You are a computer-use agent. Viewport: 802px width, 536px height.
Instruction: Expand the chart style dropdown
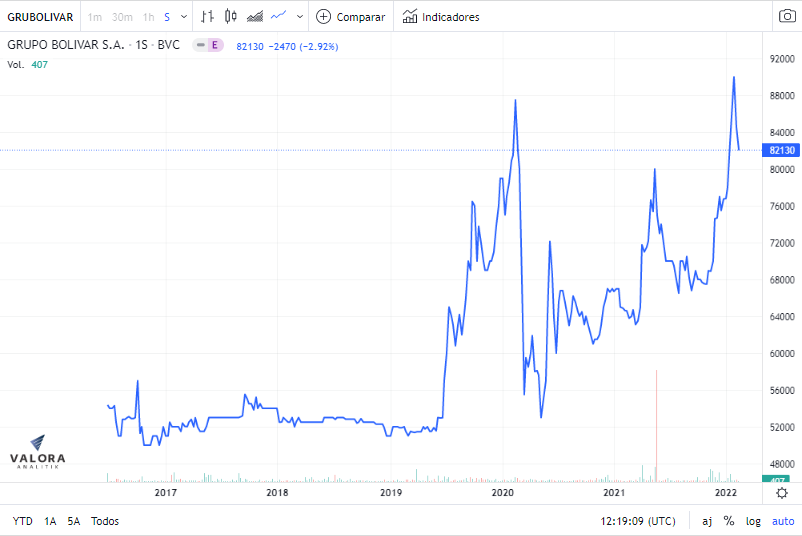tap(300, 17)
